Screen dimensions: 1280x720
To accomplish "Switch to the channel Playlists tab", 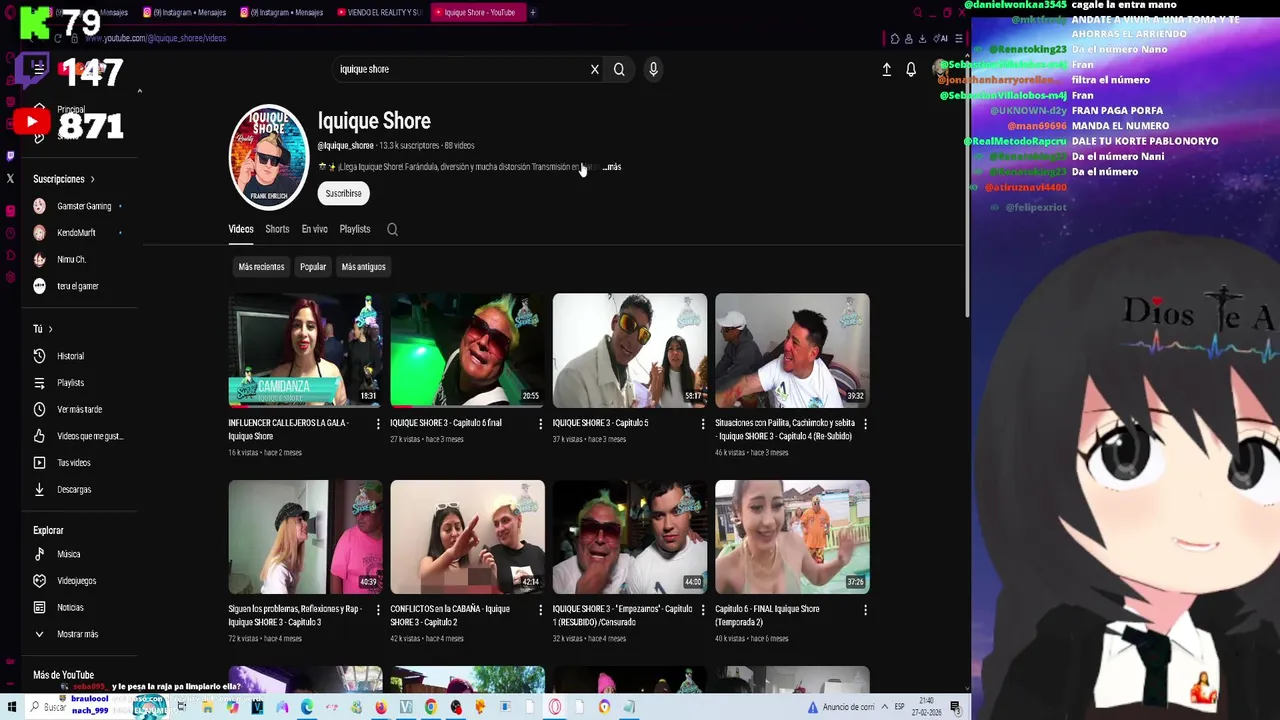I will 355,229.
